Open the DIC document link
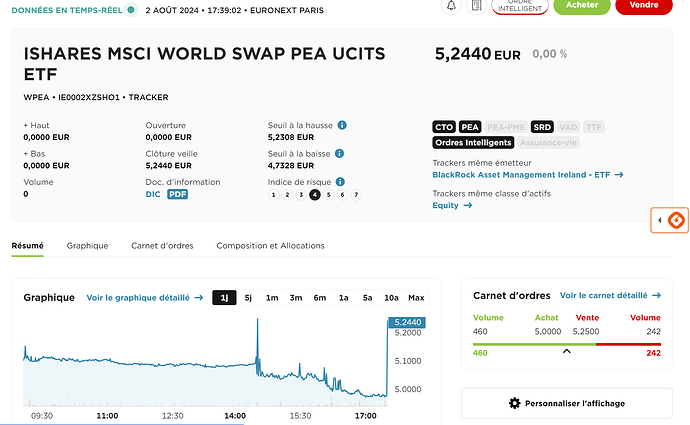 point(153,194)
